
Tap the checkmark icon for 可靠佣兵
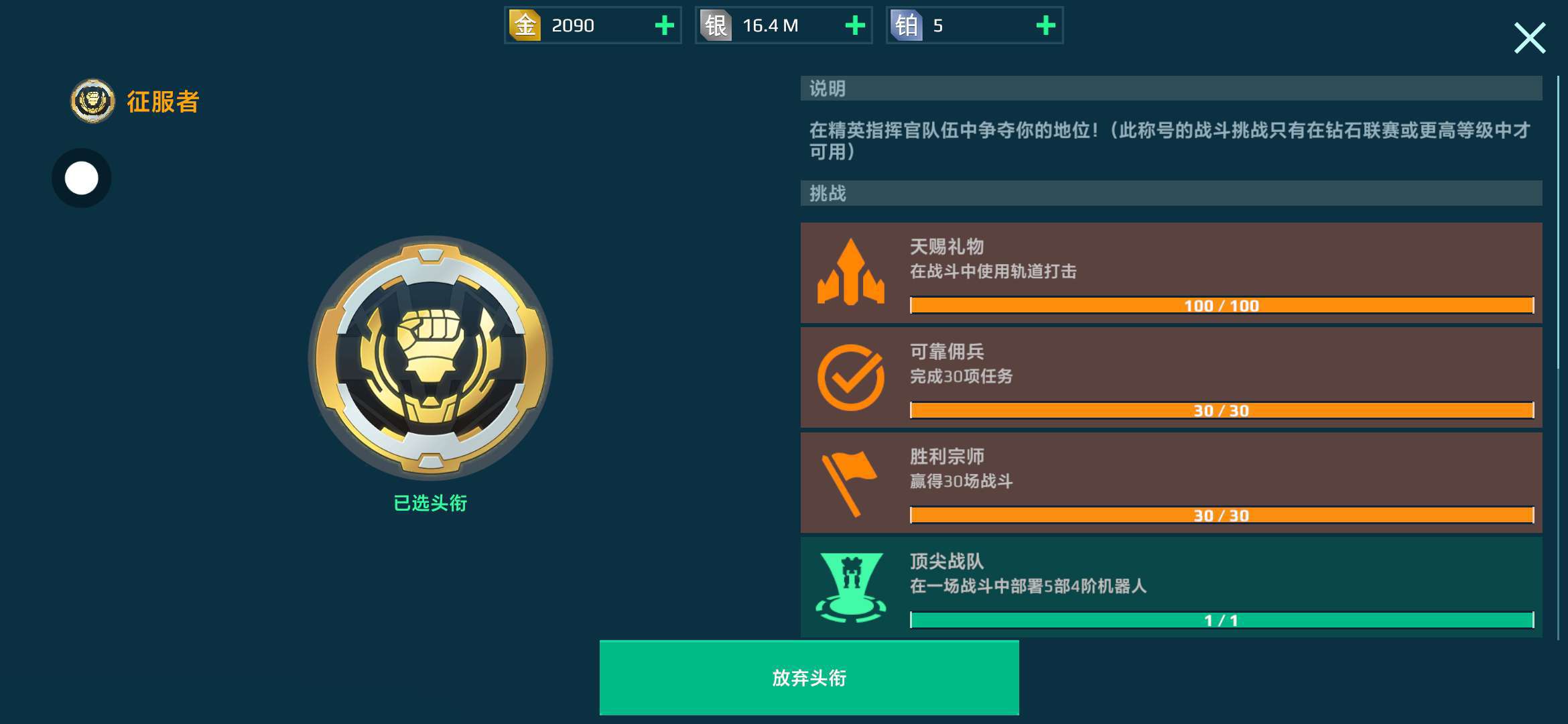tap(851, 377)
